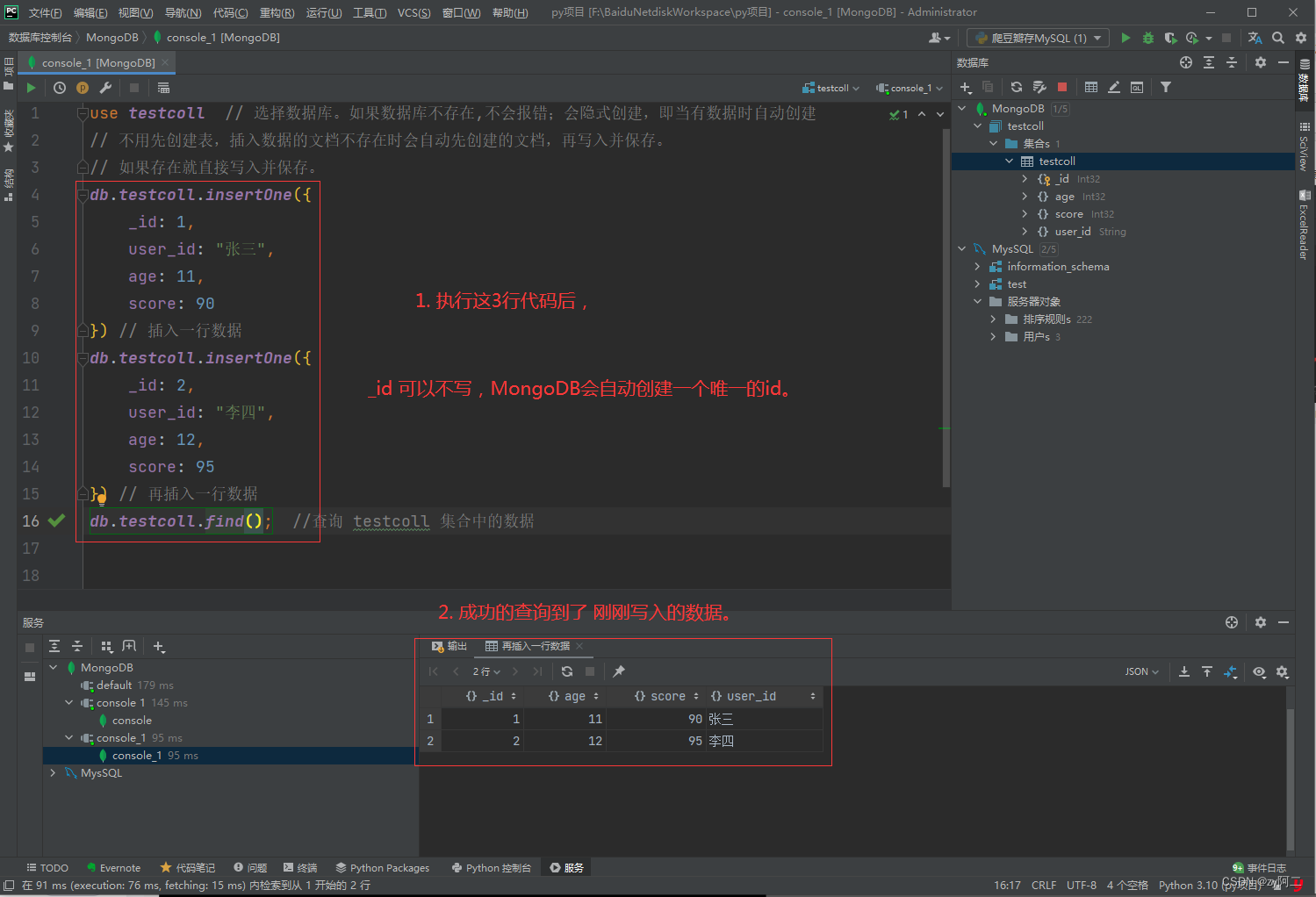
Task: Switch to the output tab in results
Action: coord(449,646)
